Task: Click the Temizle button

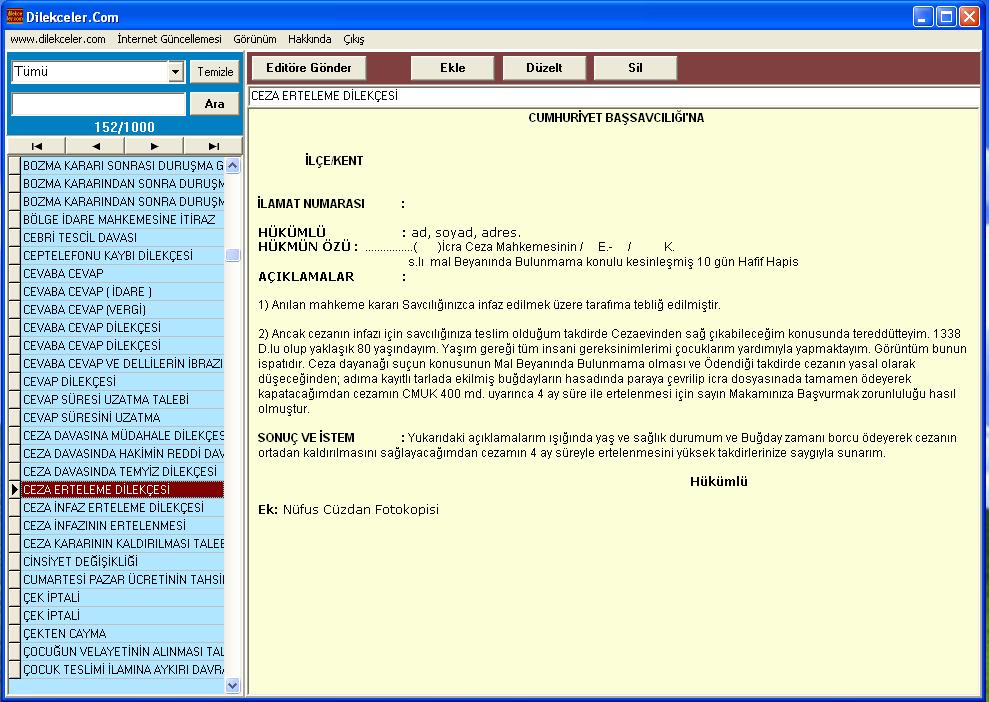Action: pyautogui.click(x=215, y=72)
